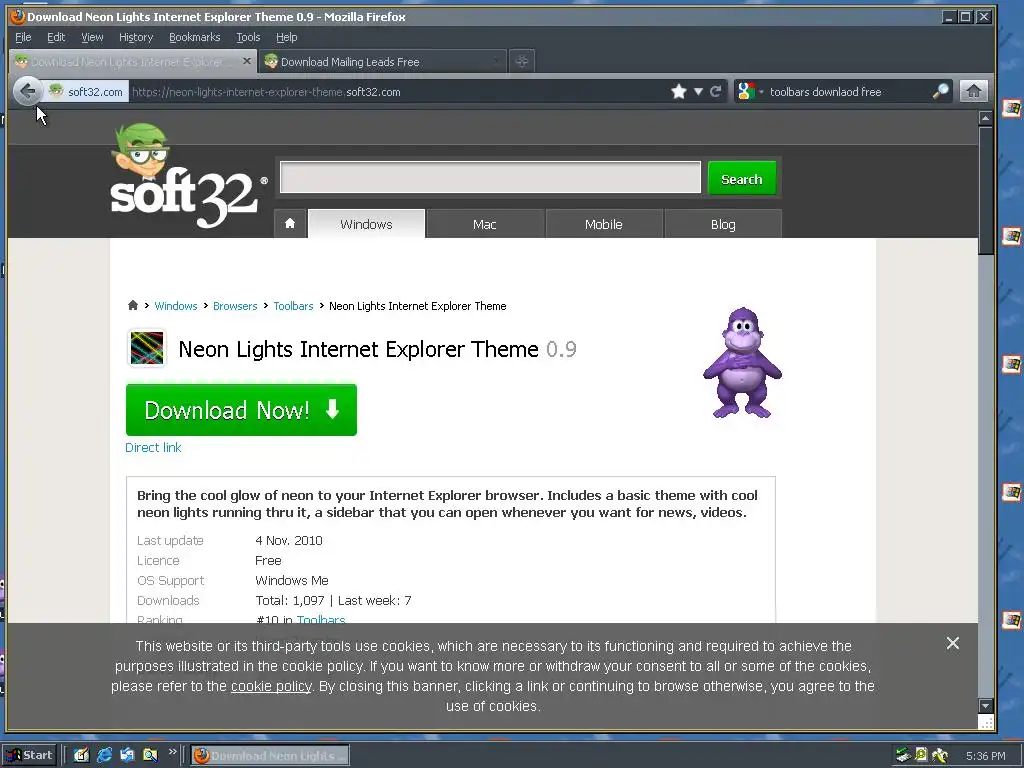Viewport: 1024px width, 768px height.
Task: Open the Windows breadcrumb link
Action: pyautogui.click(x=176, y=306)
